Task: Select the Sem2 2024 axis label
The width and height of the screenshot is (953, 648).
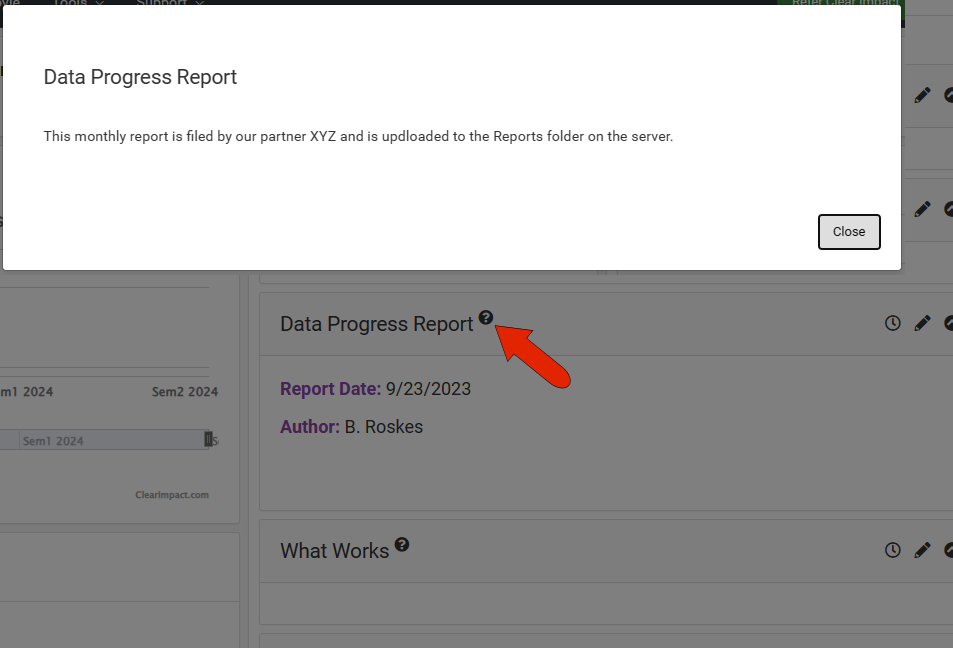Action: click(185, 392)
